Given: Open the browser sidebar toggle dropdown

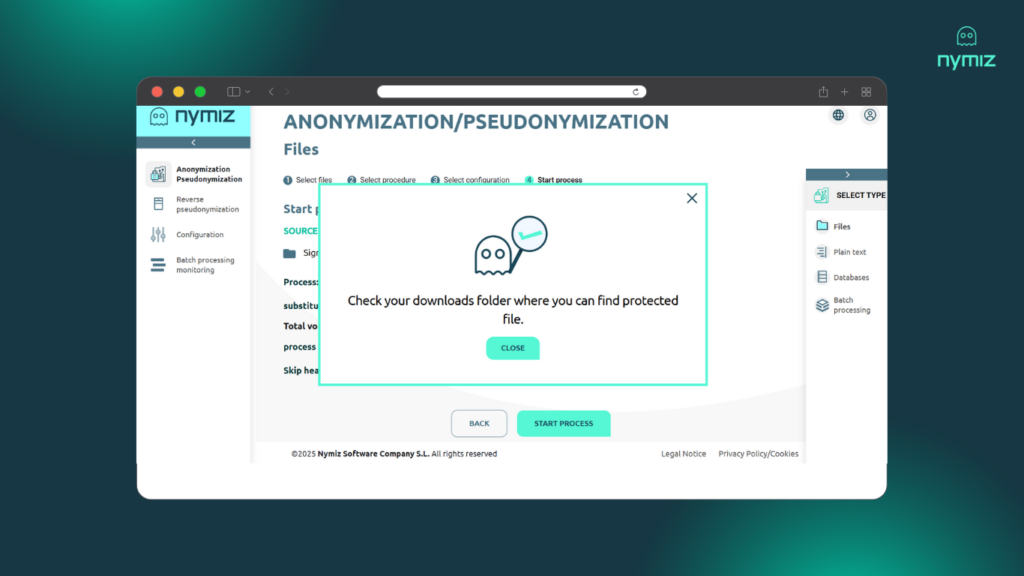Looking at the screenshot, I should point(238,92).
